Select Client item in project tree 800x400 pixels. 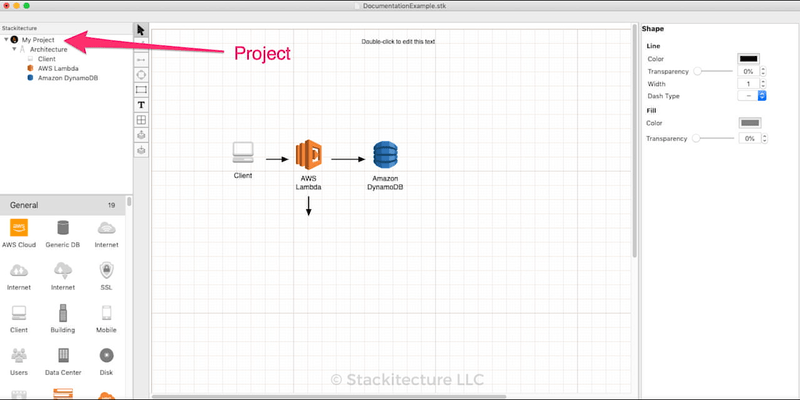click(x=47, y=58)
